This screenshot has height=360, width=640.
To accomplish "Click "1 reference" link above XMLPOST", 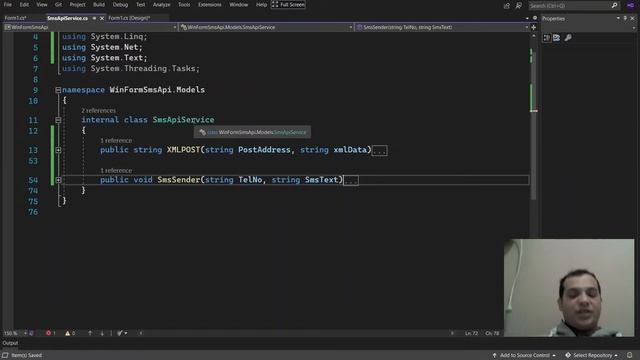I will click(x=116, y=140).
